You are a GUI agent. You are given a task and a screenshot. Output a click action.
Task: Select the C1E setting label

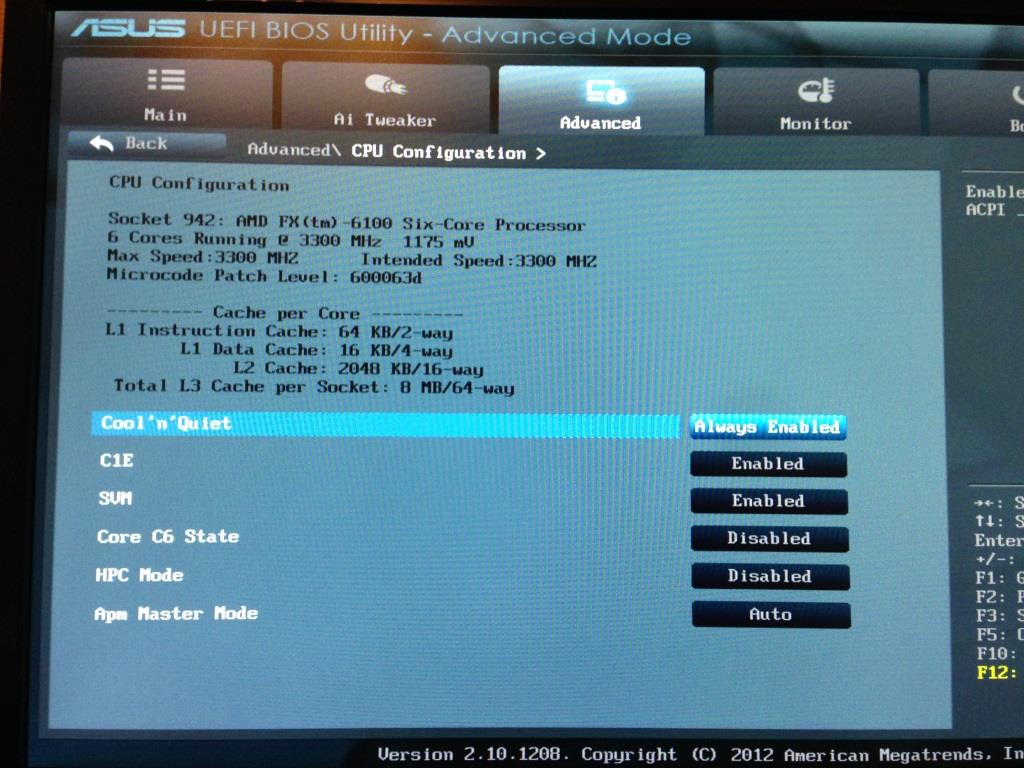[x=116, y=460]
